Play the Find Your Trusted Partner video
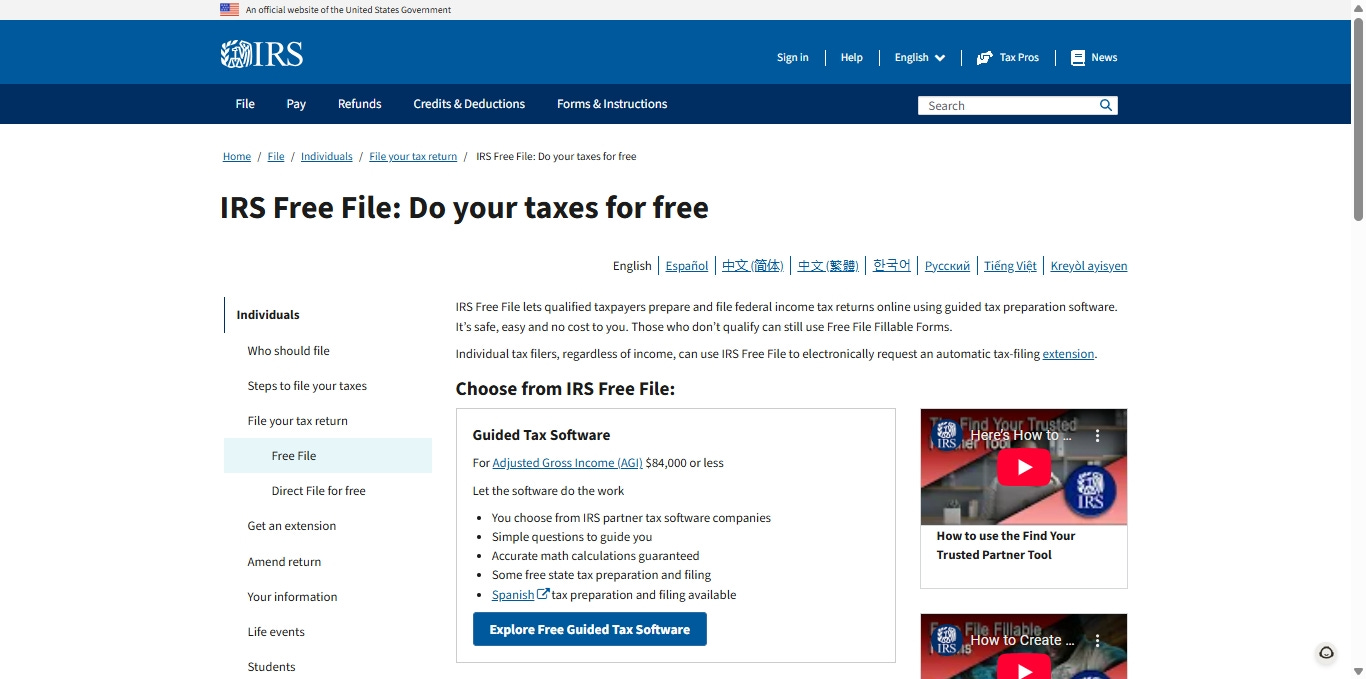The height and width of the screenshot is (679, 1366). (1024, 467)
